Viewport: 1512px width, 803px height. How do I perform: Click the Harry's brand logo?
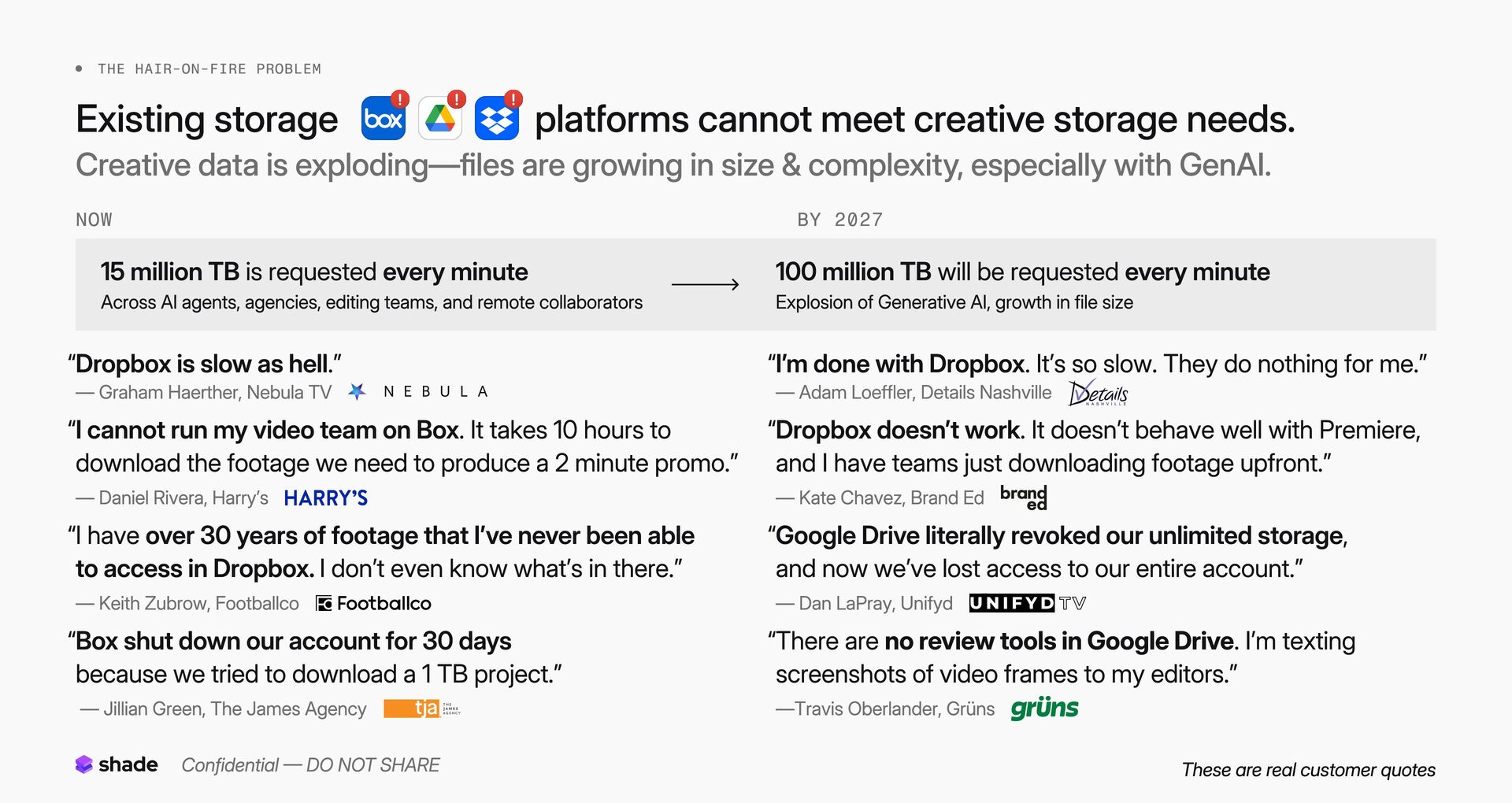point(326,498)
